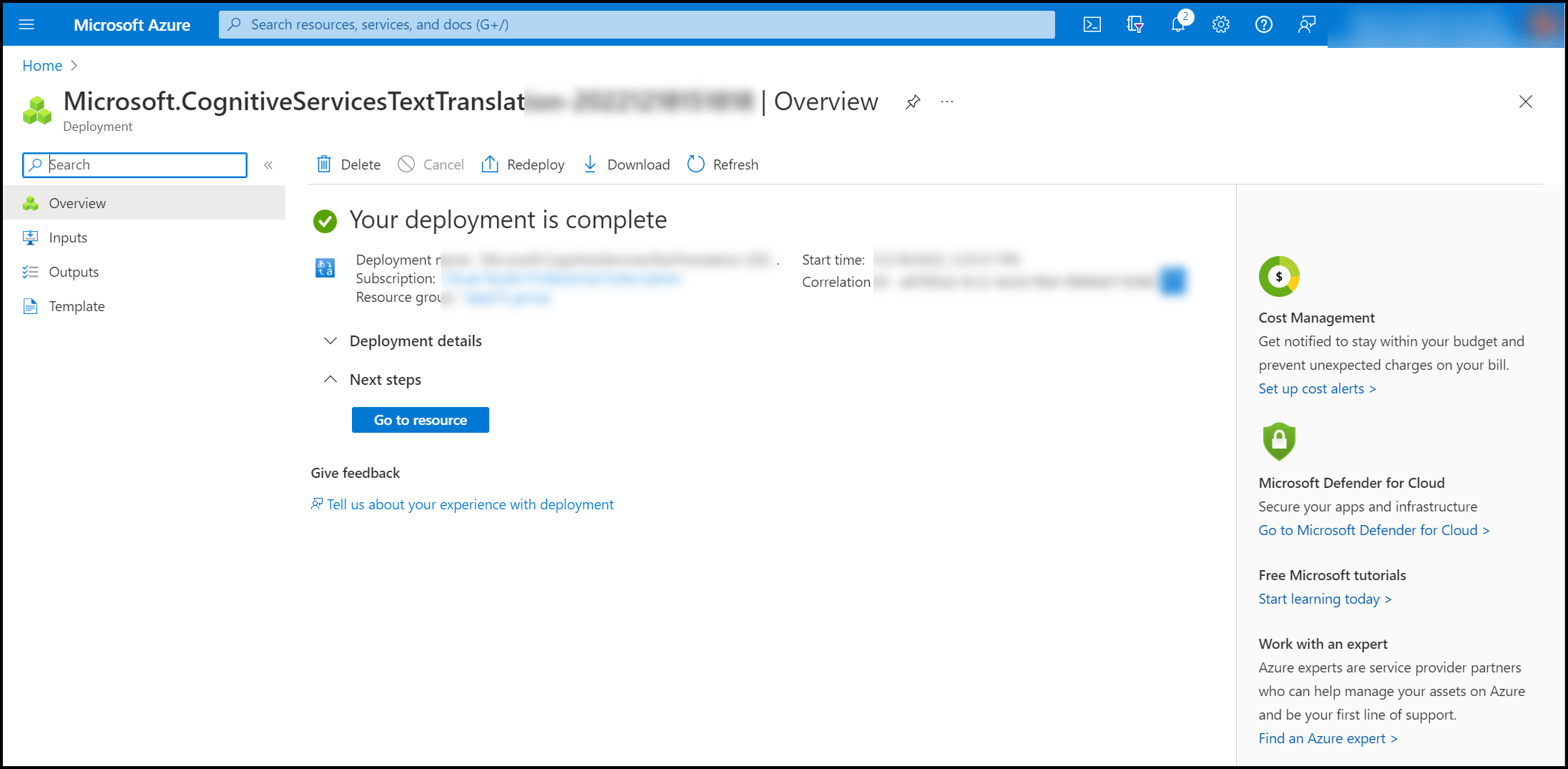Screen dimensions: 1568x769
Task: Click the Delete trash icon
Action: coord(324,165)
